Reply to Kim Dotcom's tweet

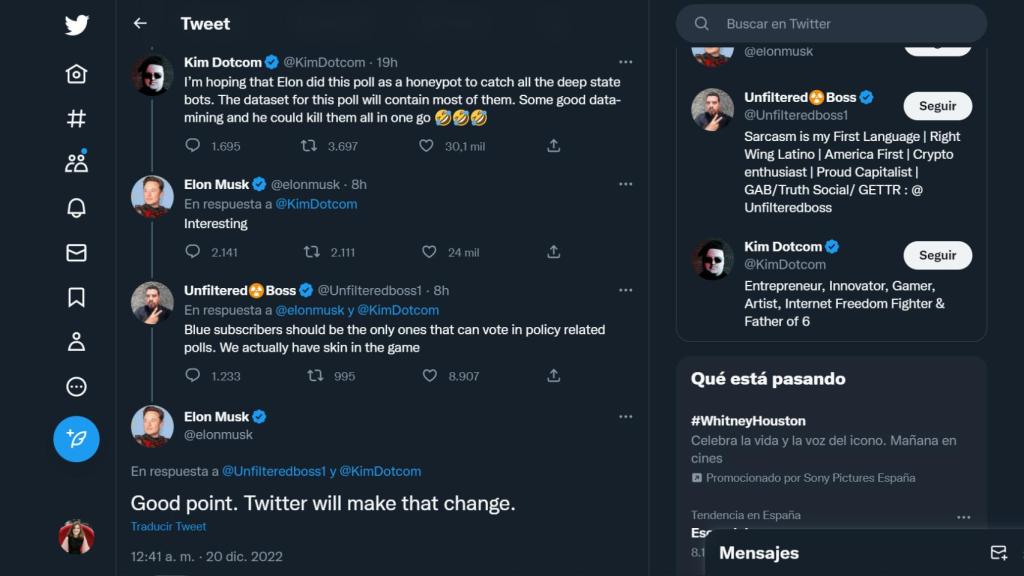pyautogui.click(x=192, y=145)
